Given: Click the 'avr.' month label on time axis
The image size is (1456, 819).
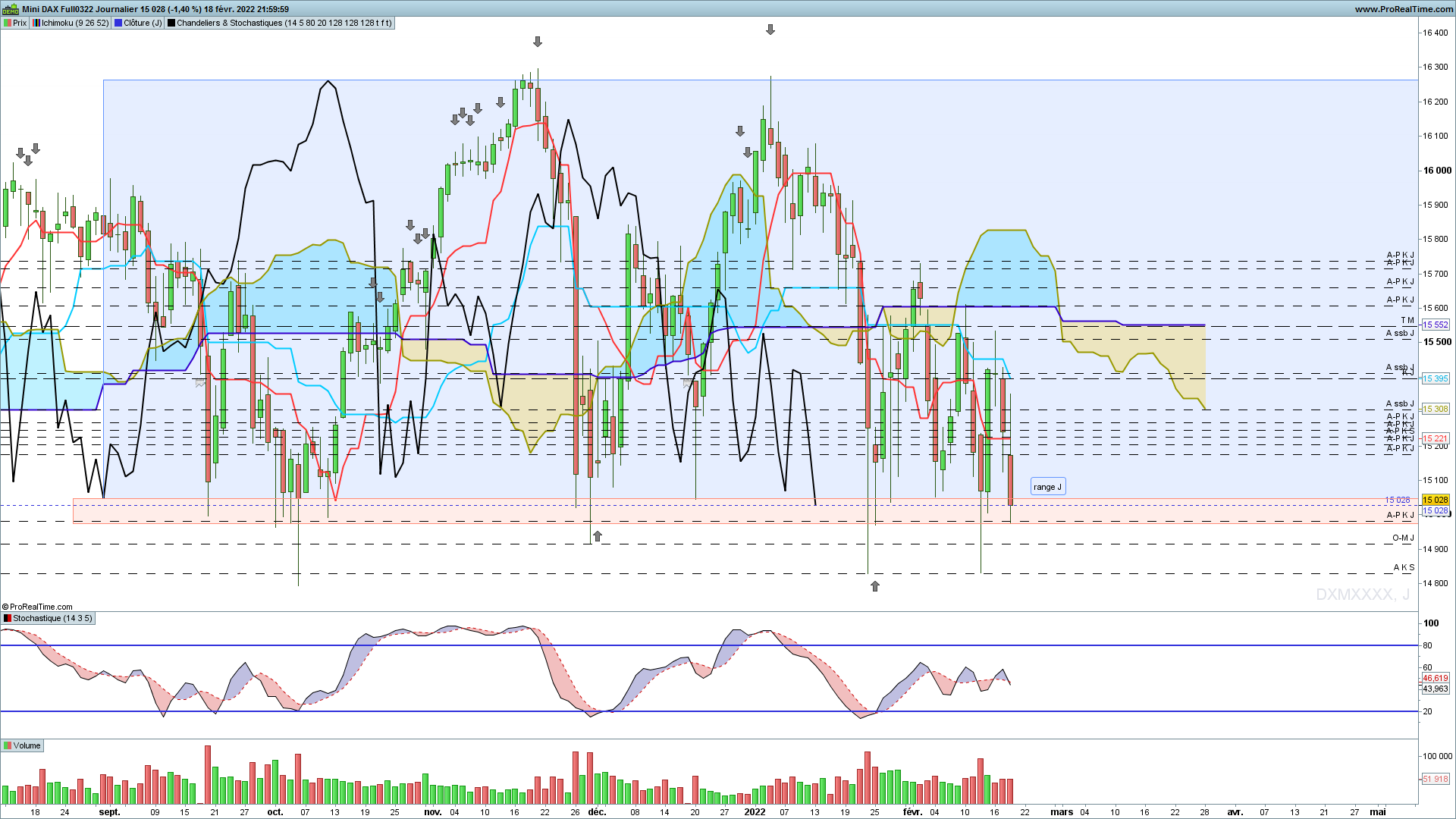Looking at the screenshot, I should 1235,812.
